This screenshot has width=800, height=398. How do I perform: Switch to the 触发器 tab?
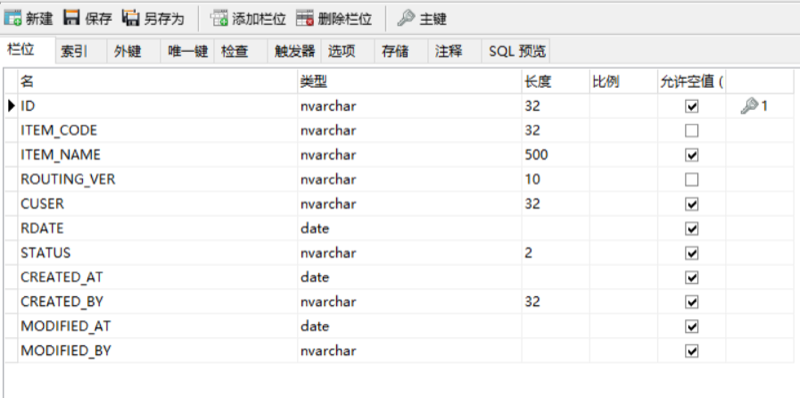click(x=294, y=51)
